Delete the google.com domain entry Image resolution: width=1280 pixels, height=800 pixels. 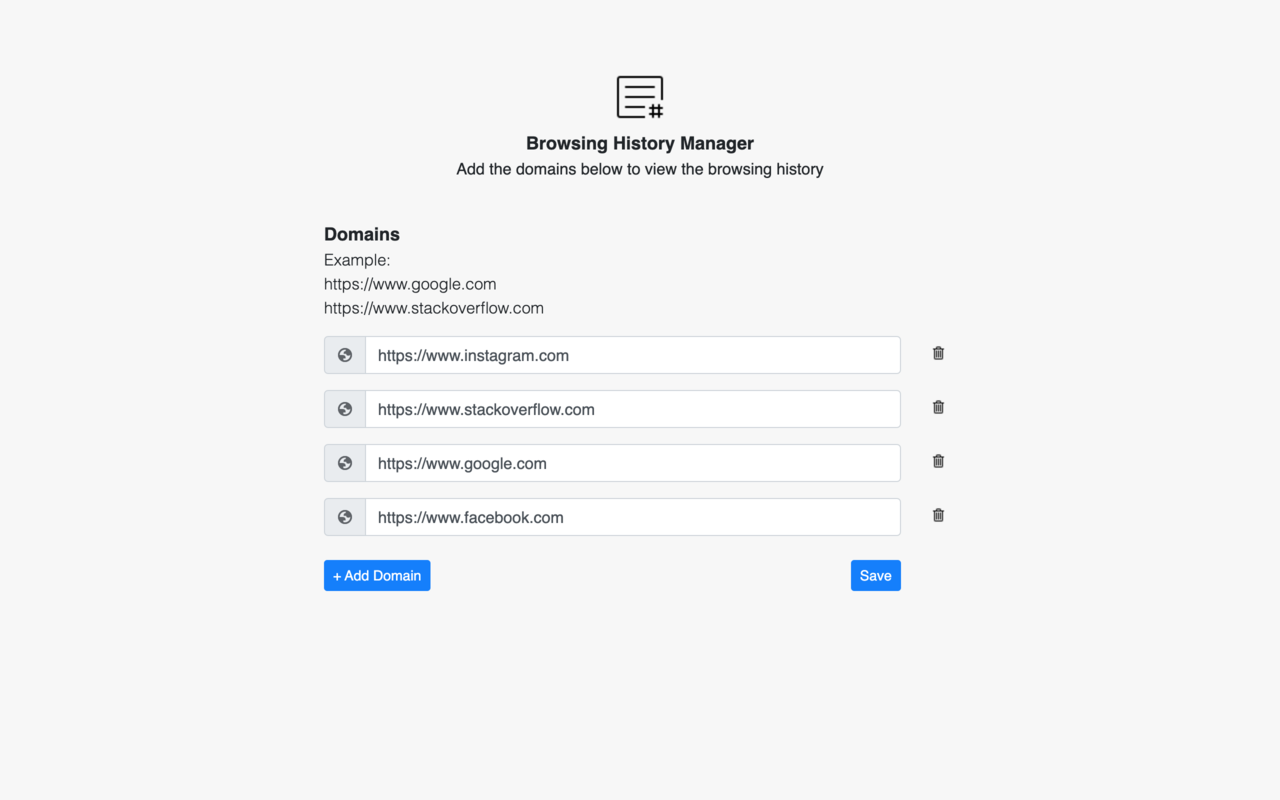(937, 461)
